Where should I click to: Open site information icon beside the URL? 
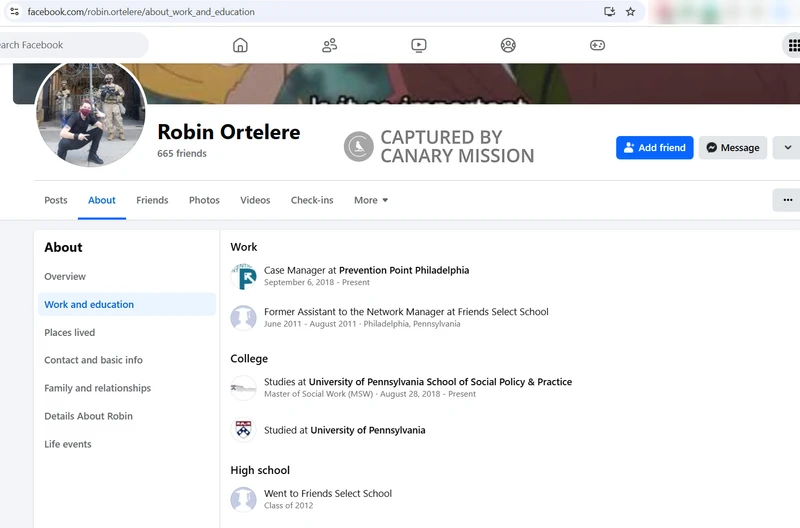click(x=14, y=11)
